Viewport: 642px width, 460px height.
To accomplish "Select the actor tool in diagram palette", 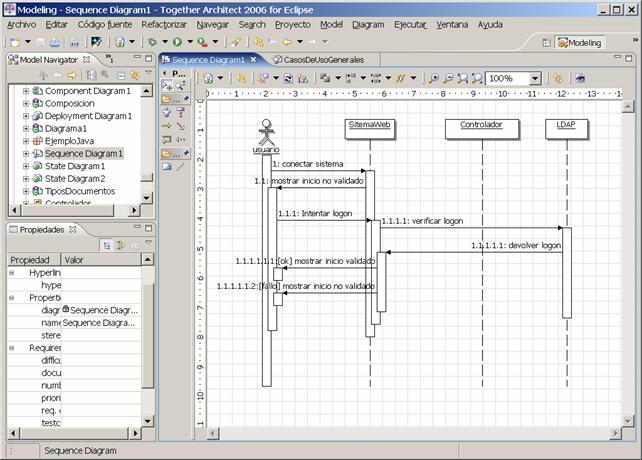I will (167, 113).
